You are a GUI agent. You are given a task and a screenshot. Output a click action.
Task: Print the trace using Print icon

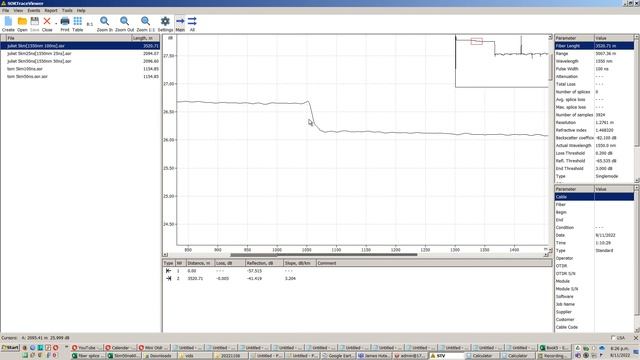[65, 24]
